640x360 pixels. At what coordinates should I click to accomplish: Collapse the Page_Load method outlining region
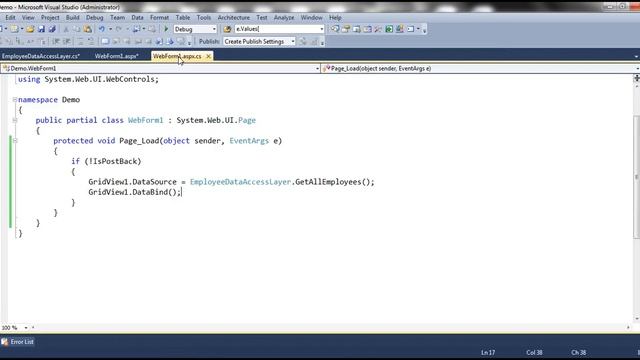click(x=15, y=140)
